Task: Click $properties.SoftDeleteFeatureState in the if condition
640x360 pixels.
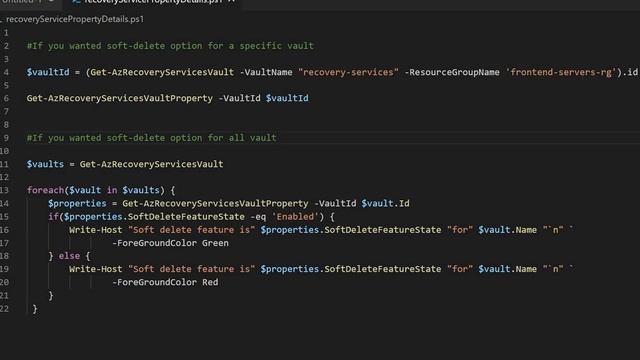Action: (154, 216)
